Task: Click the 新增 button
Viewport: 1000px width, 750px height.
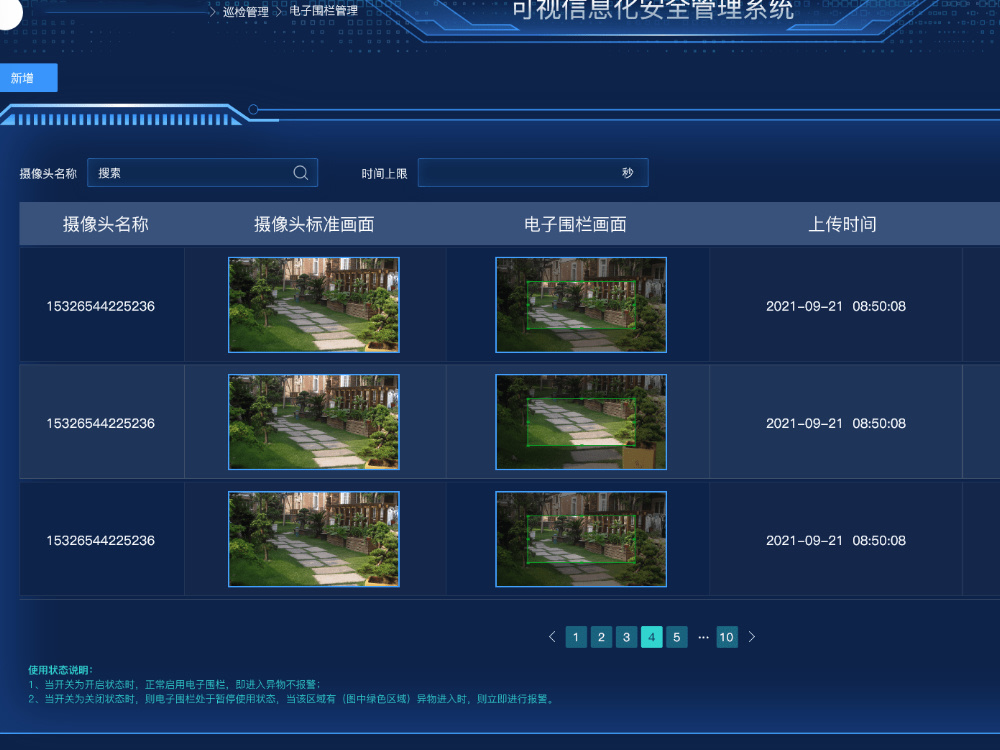Action: click(x=28, y=78)
